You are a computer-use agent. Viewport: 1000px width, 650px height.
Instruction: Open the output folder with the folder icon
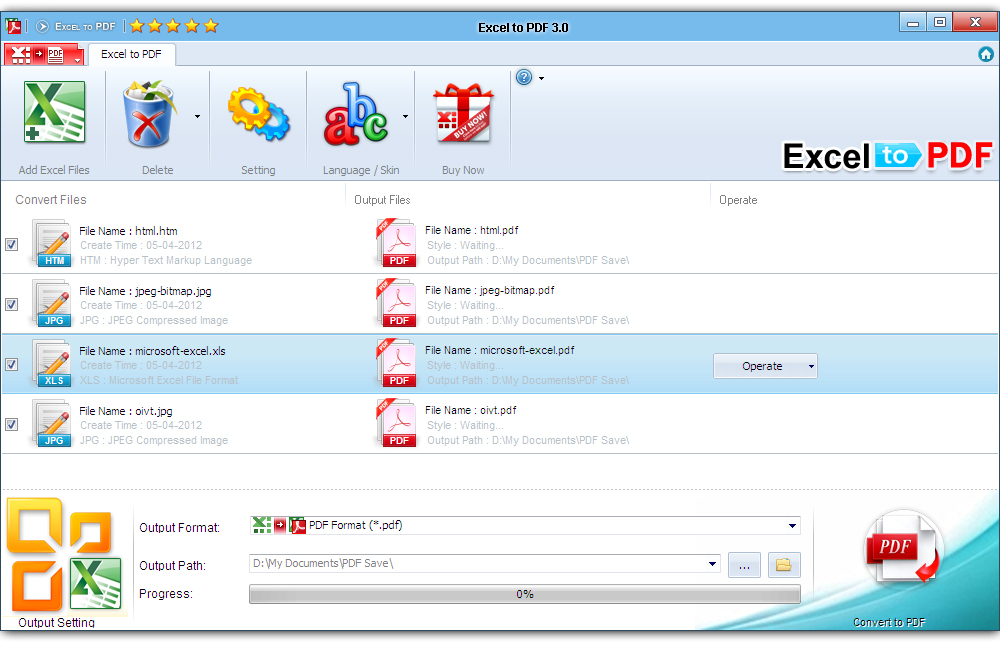pyautogui.click(x=784, y=565)
